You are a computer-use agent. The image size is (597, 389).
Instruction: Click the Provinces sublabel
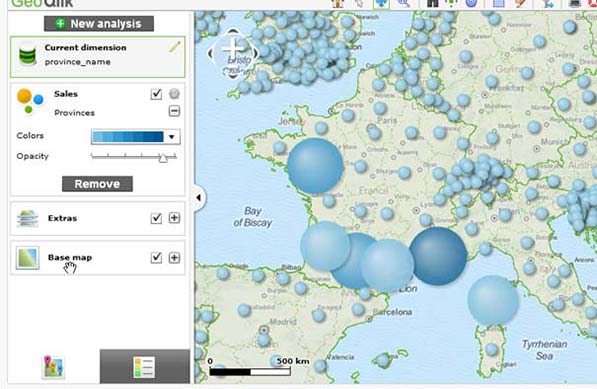74,113
